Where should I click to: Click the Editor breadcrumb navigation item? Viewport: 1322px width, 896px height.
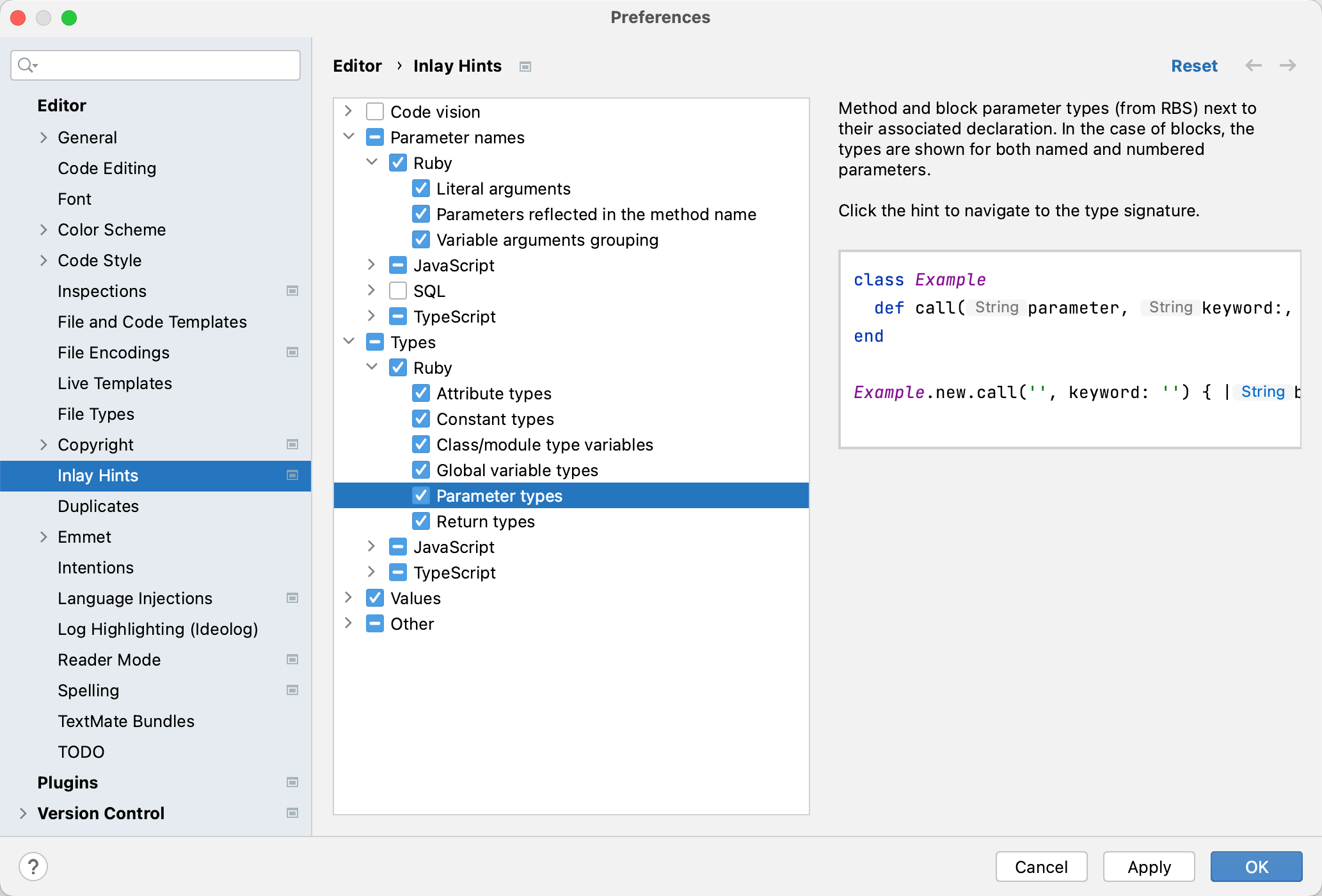click(357, 66)
